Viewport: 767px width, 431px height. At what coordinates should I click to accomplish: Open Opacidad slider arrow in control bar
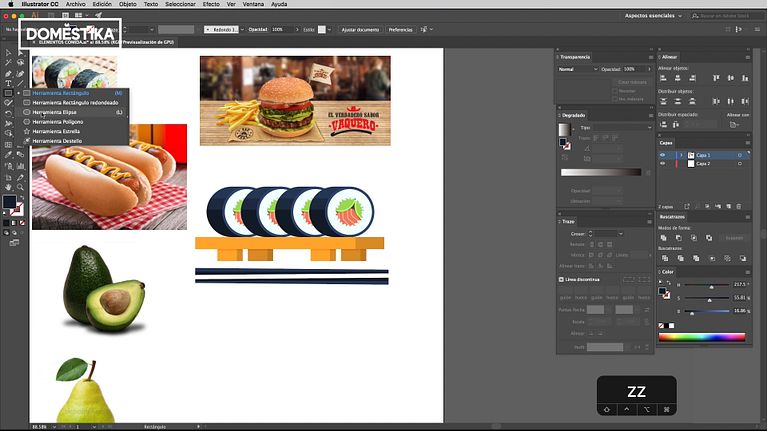coord(296,29)
